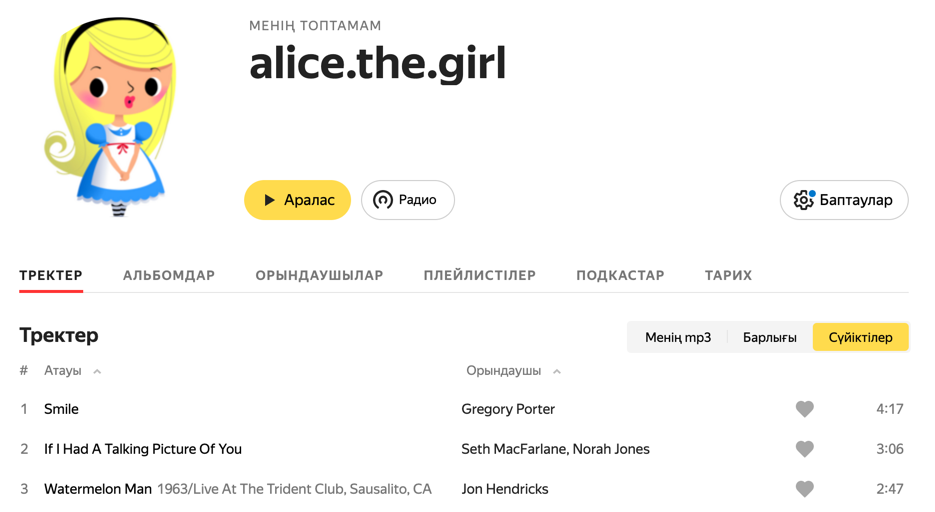The height and width of the screenshot is (512, 935).
Task: Open artist Gregory Porter link
Action: pos(508,409)
